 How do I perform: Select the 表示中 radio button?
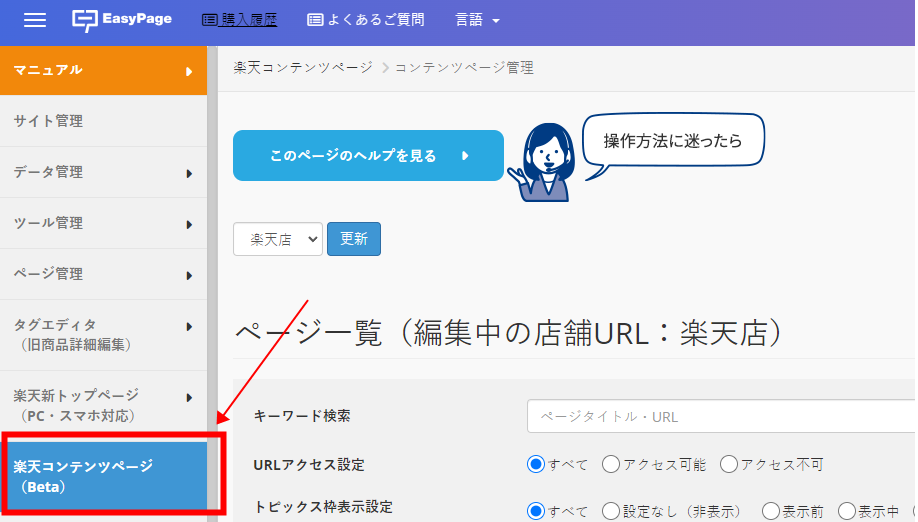click(x=847, y=511)
